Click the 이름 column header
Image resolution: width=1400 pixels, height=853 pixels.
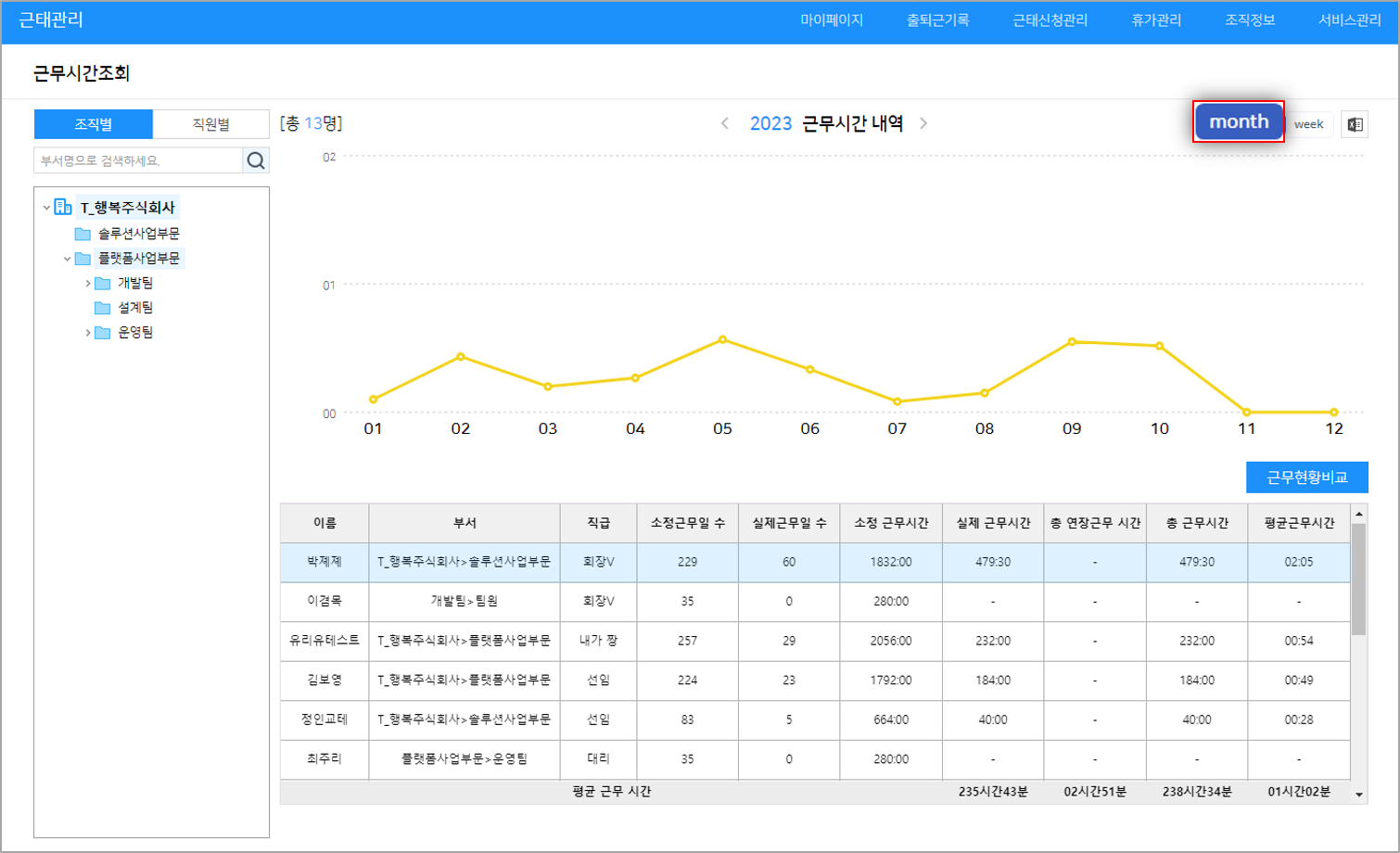325,523
